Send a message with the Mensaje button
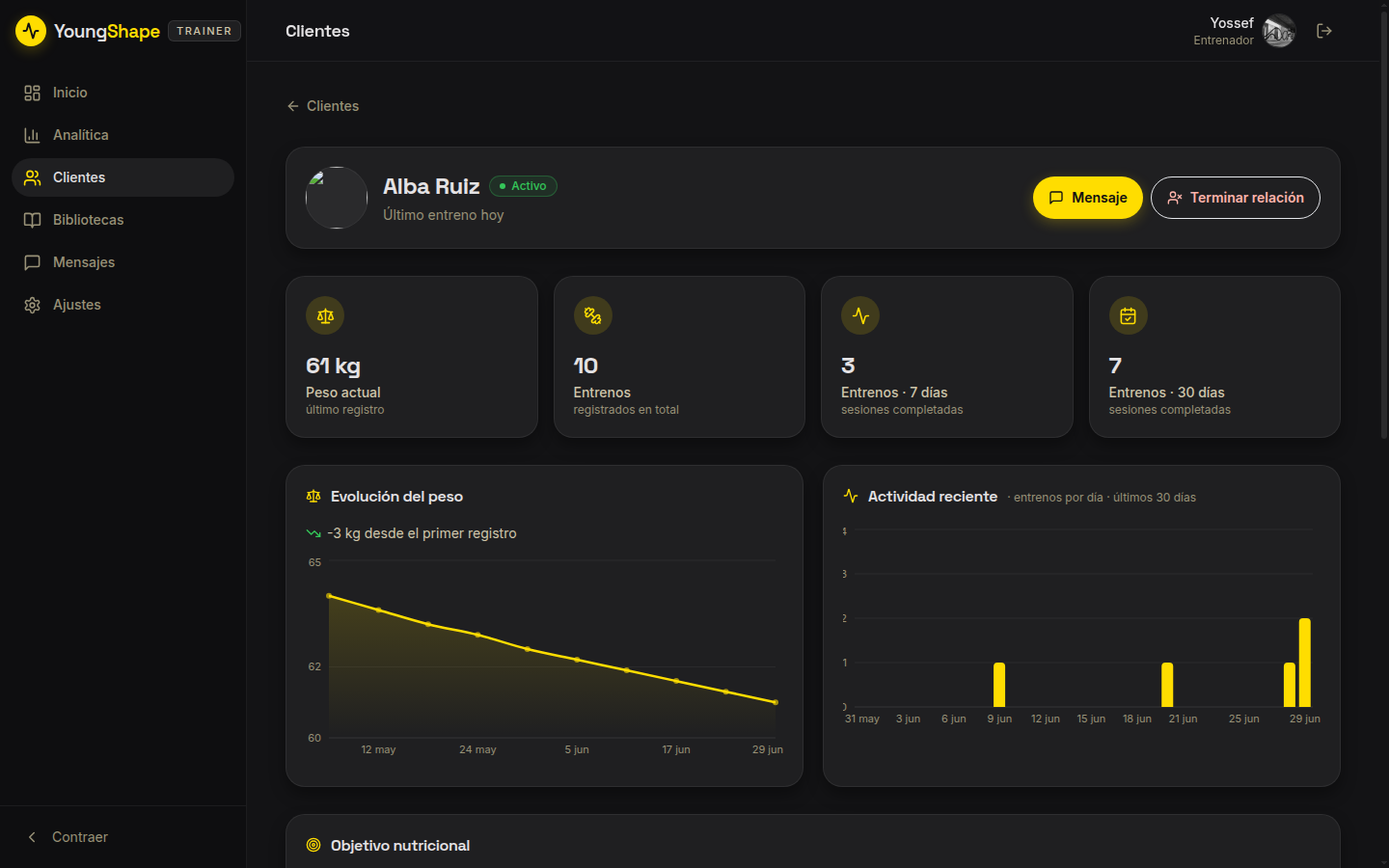The height and width of the screenshot is (868, 1389). point(1088,198)
